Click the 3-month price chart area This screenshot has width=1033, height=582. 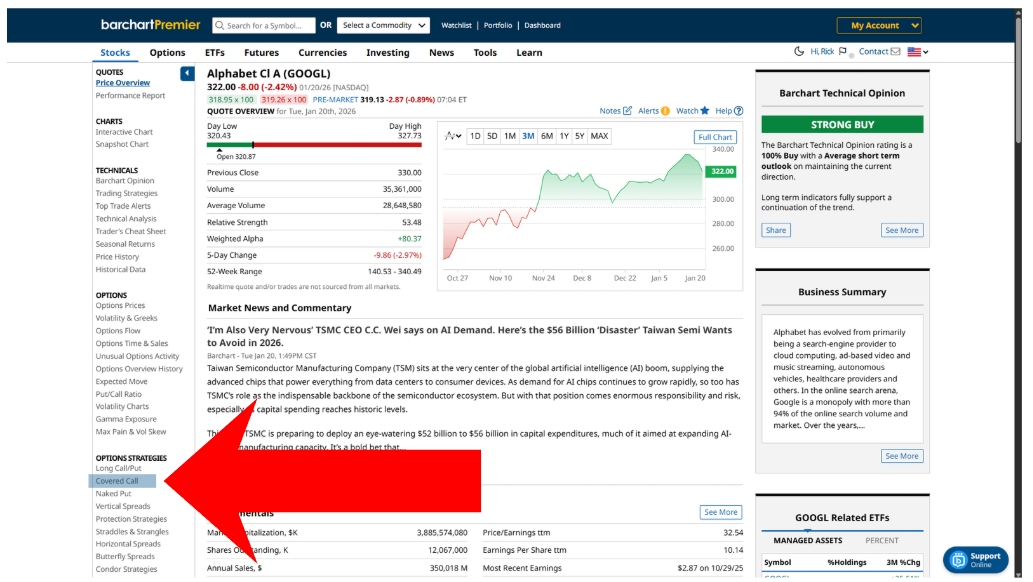click(x=573, y=208)
